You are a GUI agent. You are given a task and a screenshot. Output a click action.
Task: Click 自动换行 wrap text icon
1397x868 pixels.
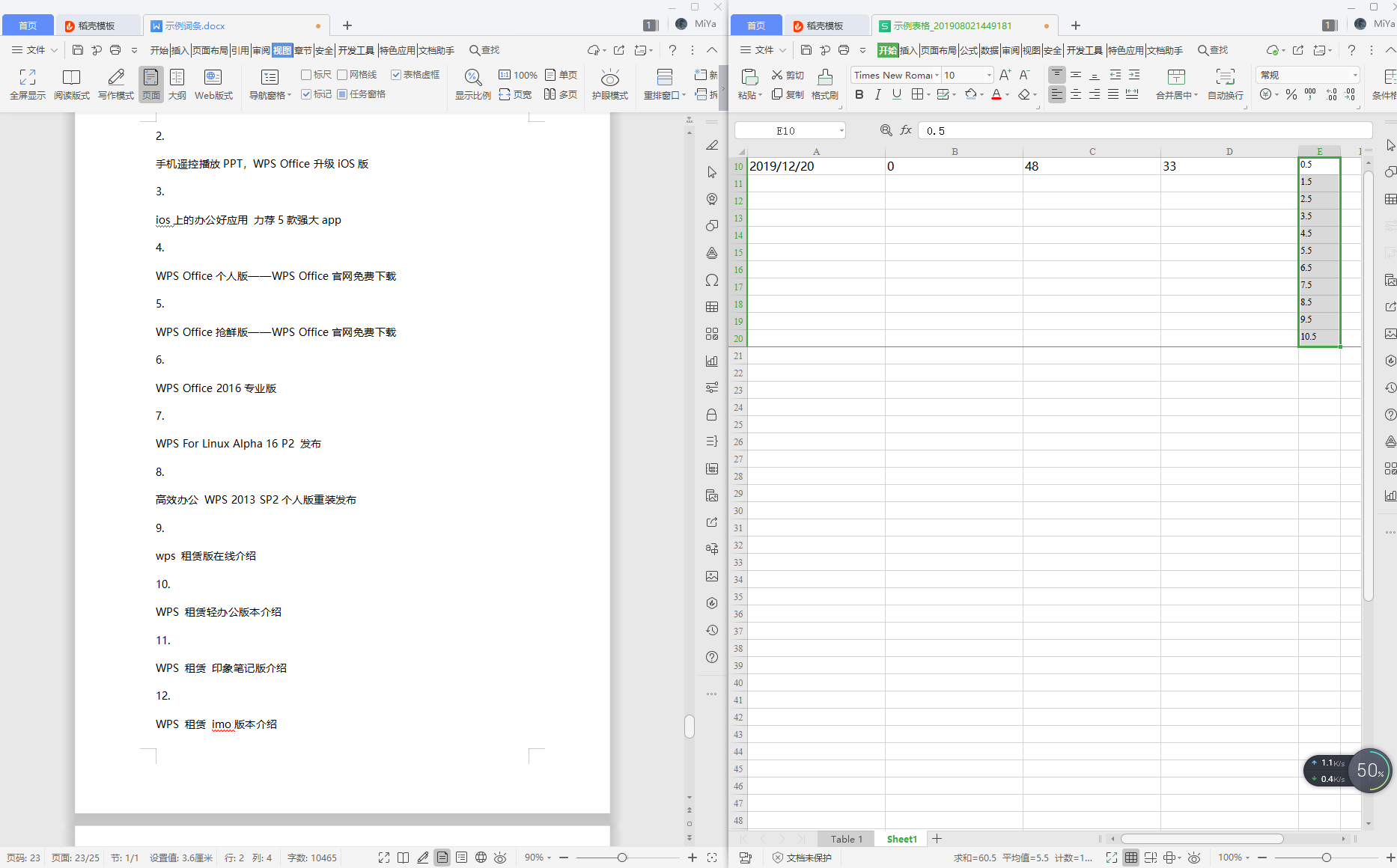tap(1226, 84)
